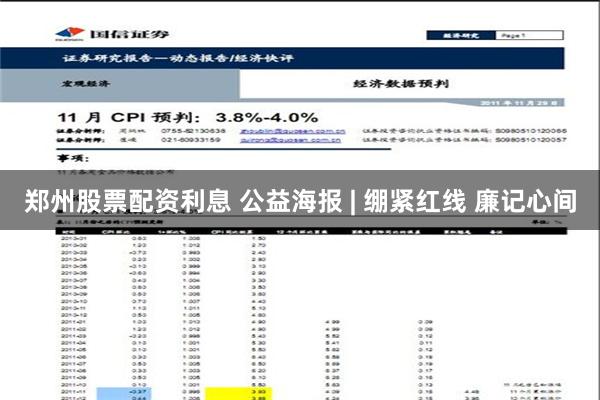This screenshot has width=600, height=400.
Task: Click banner text '绷紧红线 廉记心间'
Action: [470, 201]
